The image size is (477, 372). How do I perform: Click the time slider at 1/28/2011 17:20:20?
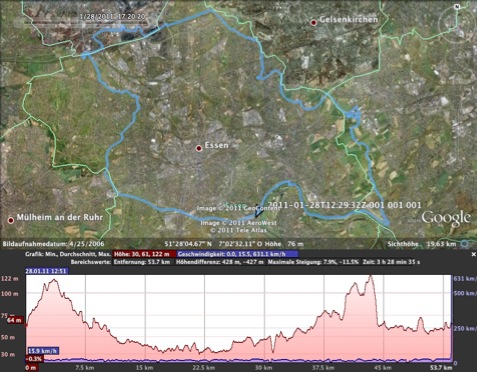pos(113,17)
